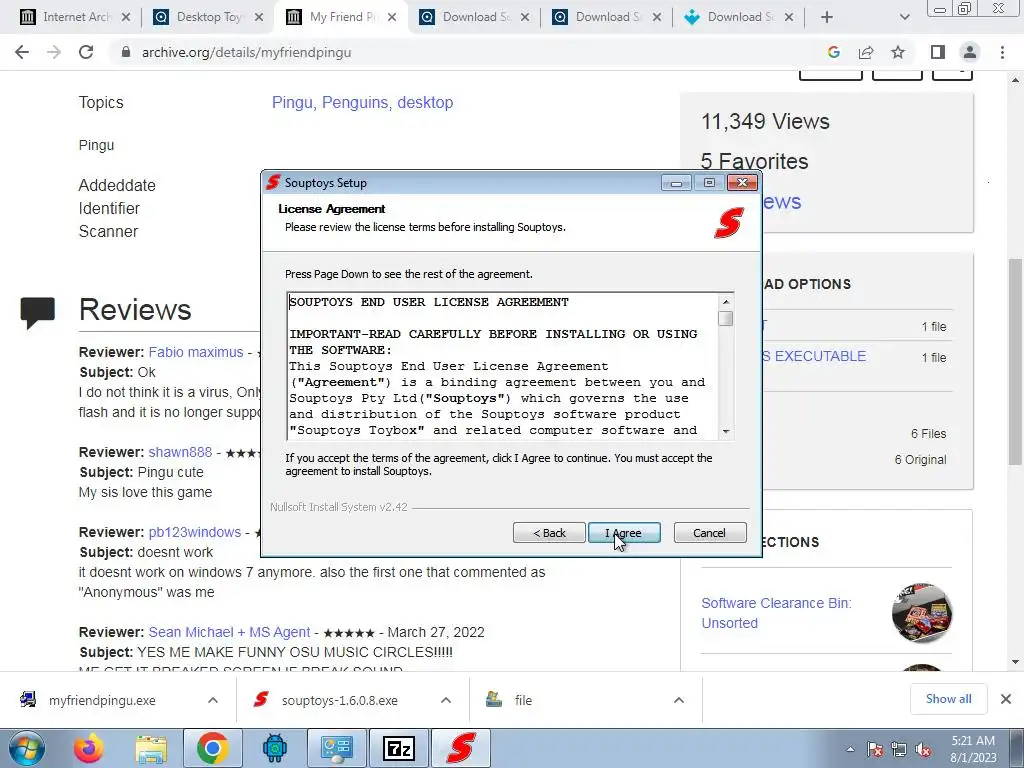Viewport: 1024px width, 768px height.
Task: Switch to the Desktop Toys tab
Action: [x=209, y=17]
